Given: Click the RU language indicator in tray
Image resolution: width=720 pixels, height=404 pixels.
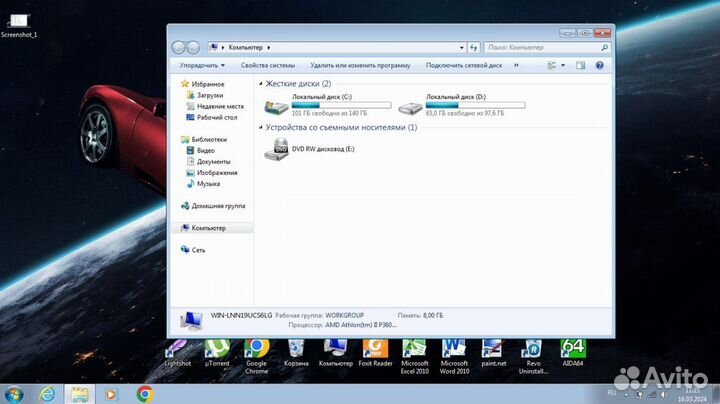Looking at the screenshot, I should pyautogui.click(x=612, y=393).
